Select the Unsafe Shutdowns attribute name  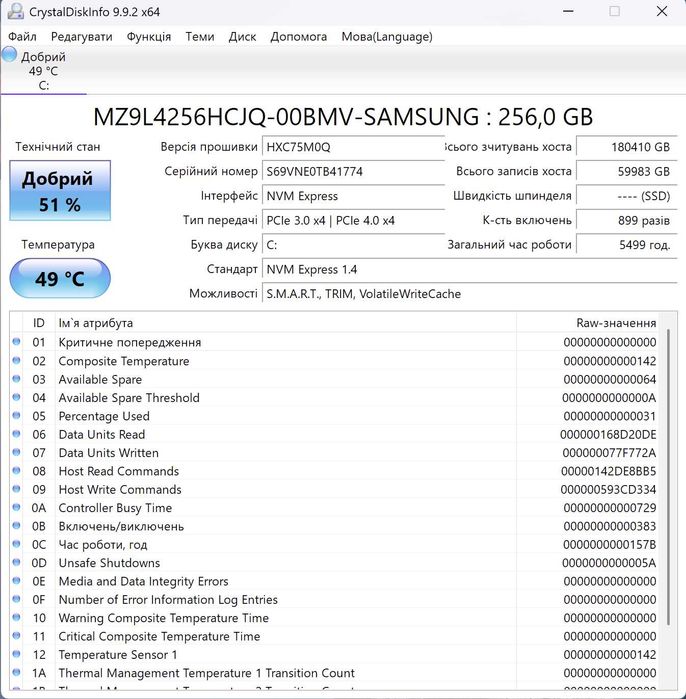tap(109, 563)
